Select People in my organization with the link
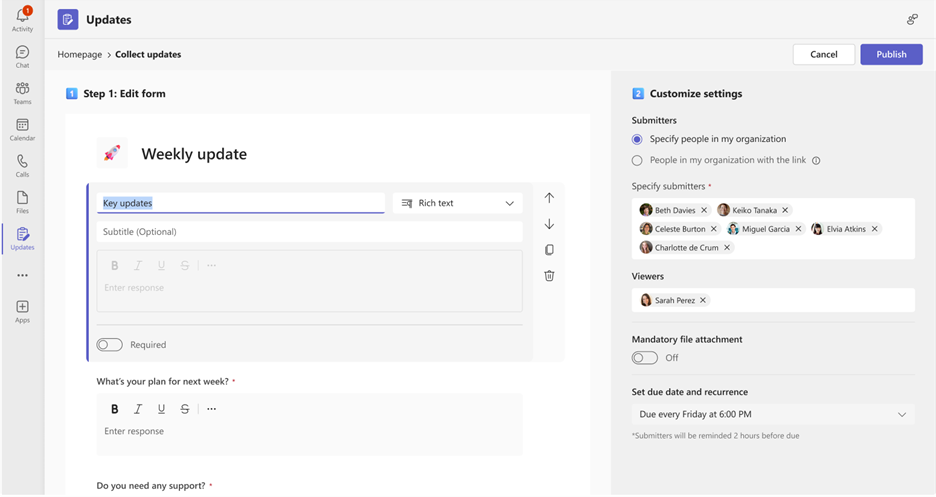The width and height of the screenshot is (936, 497). pos(637,160)
